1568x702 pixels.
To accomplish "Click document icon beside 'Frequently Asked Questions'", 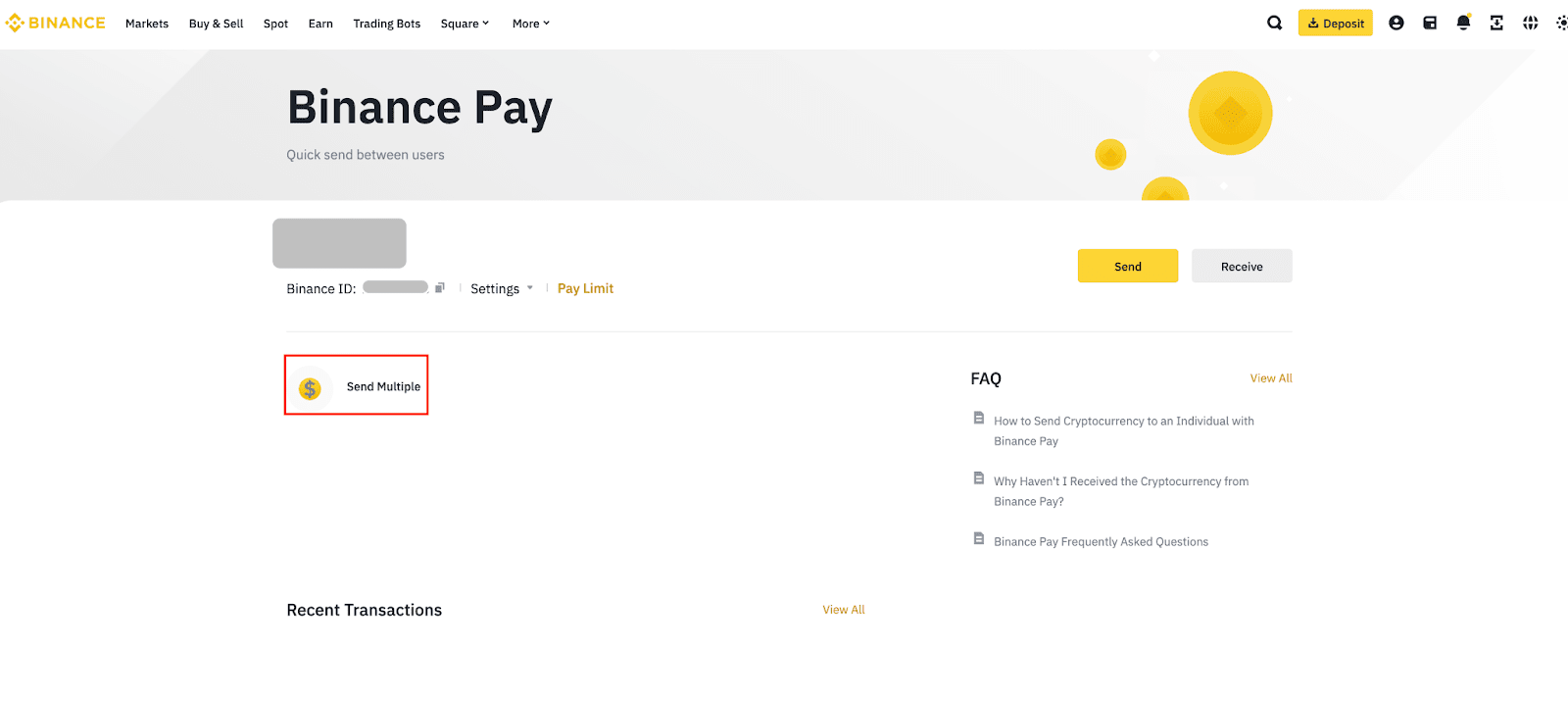I will (x=978, y=538).
